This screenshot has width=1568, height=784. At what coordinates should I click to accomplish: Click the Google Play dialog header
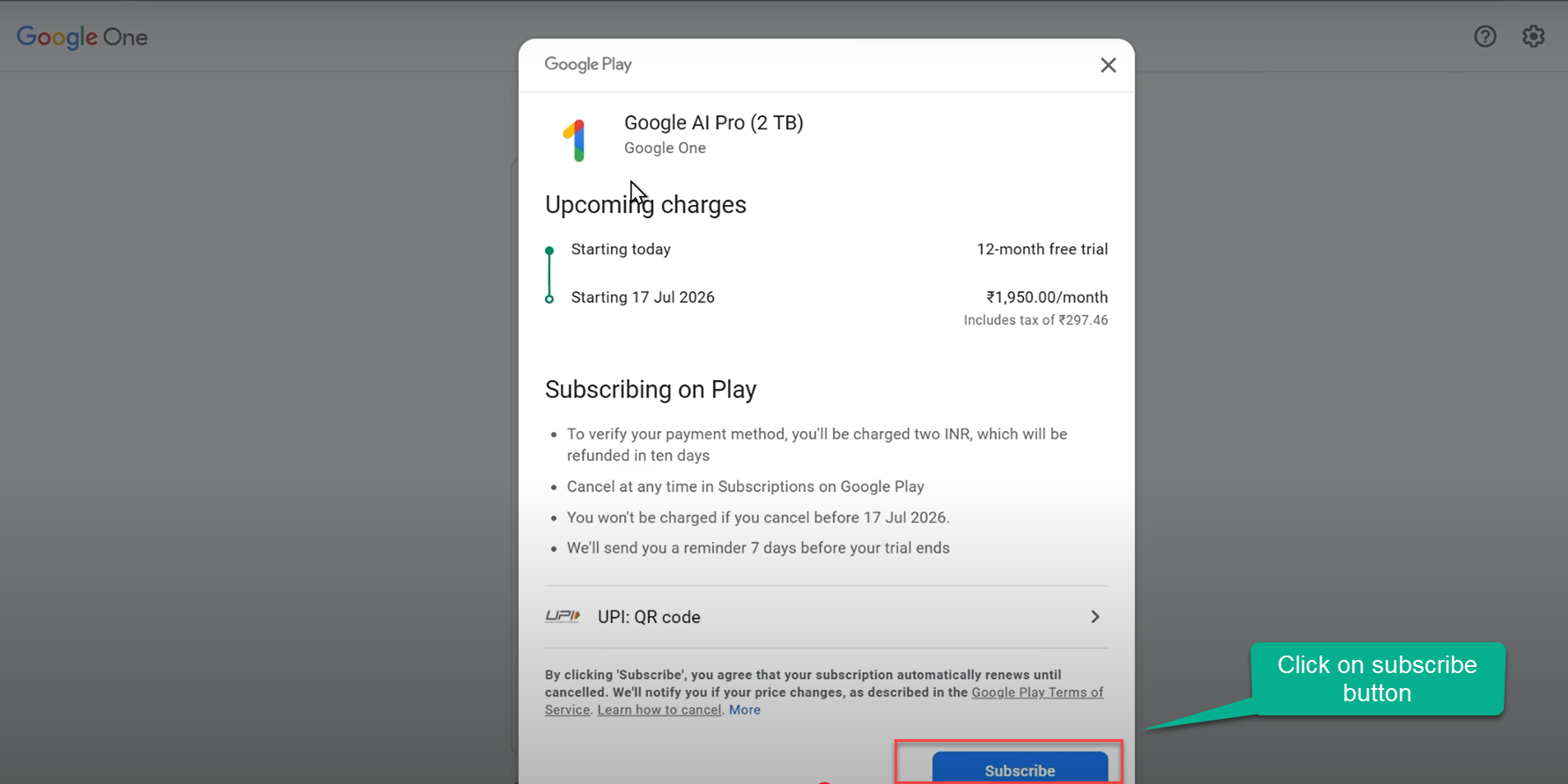(588, 64)
